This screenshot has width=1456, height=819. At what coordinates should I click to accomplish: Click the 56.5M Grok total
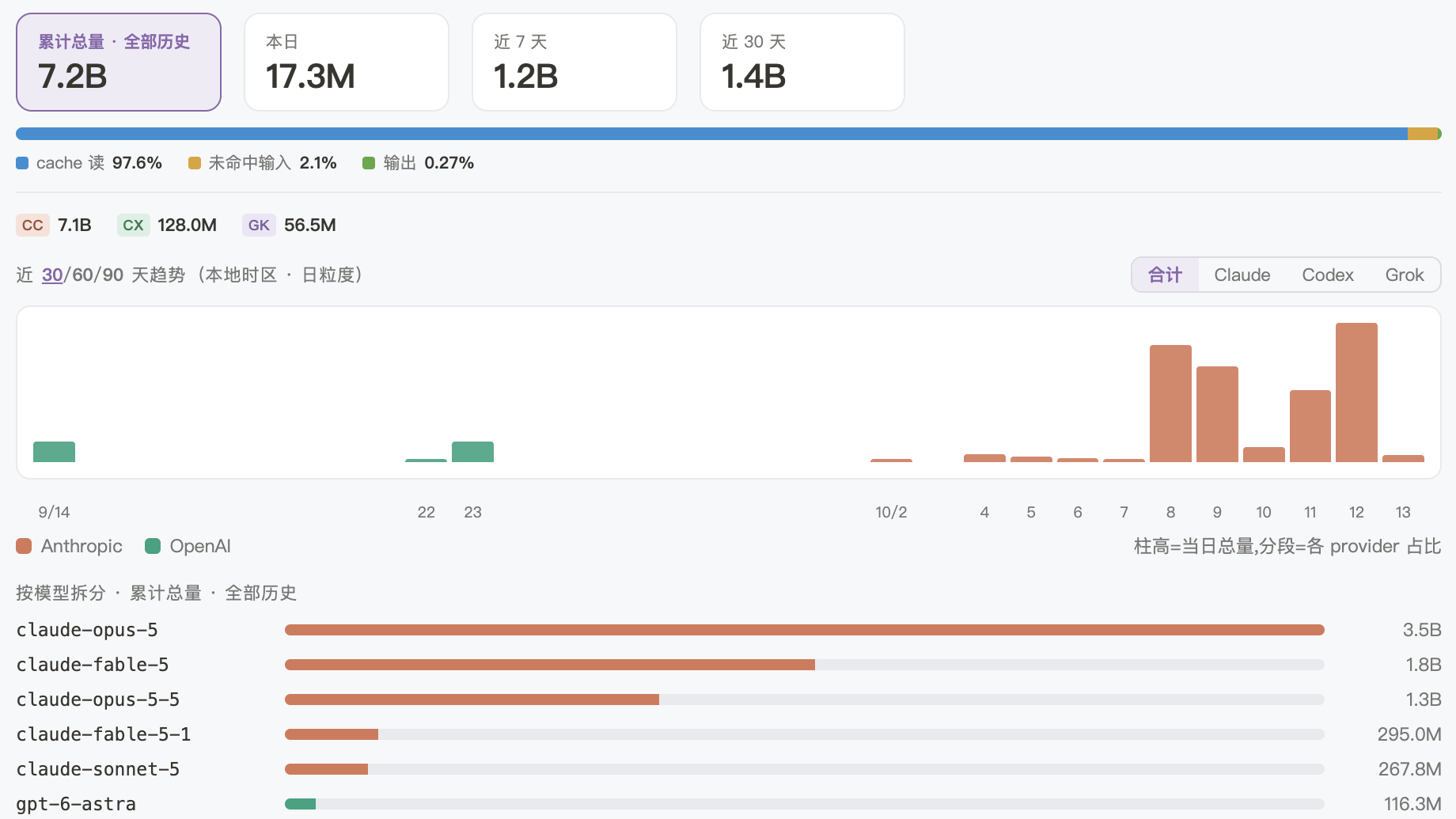click(310, 225)
